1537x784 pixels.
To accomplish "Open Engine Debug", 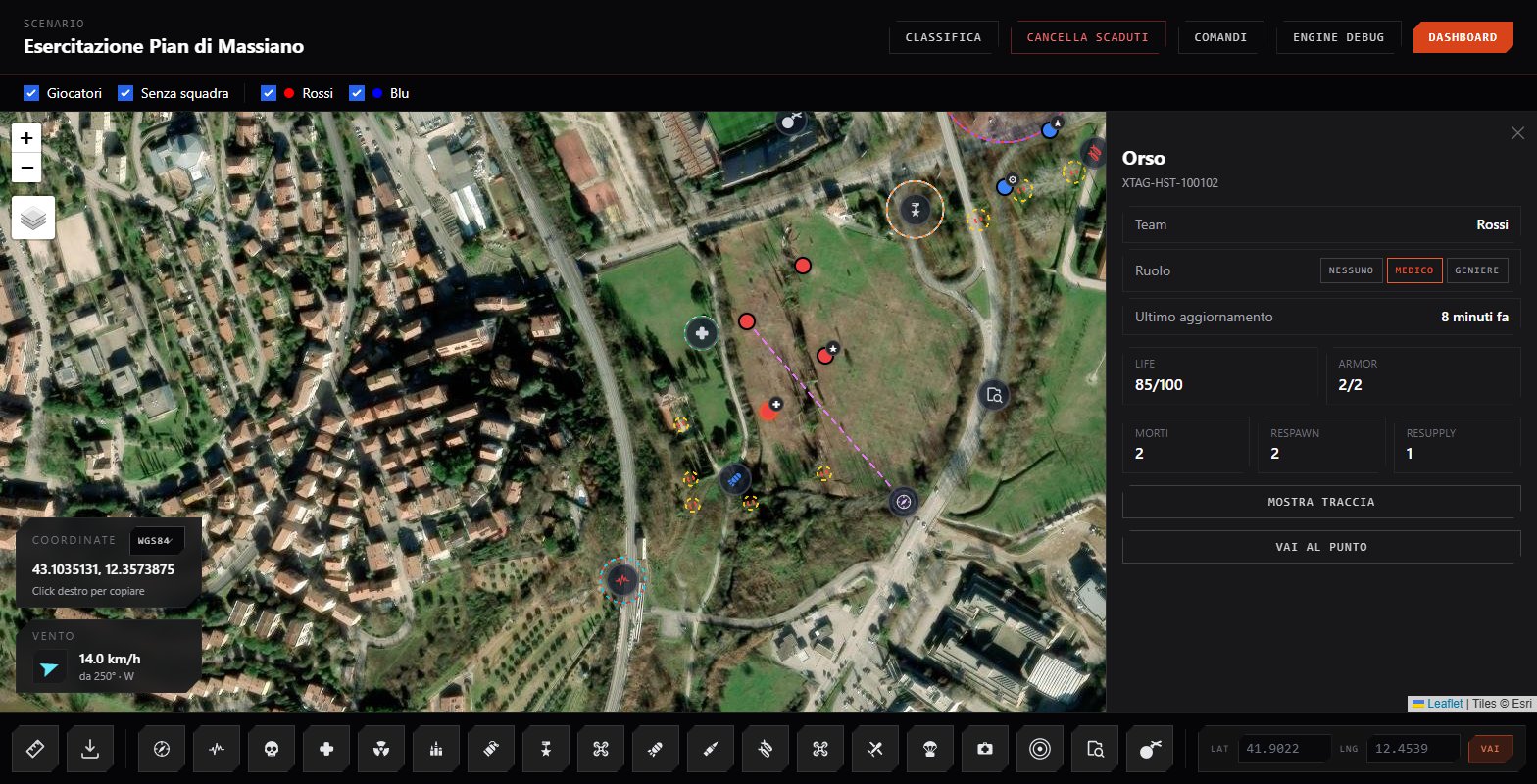I will 1338,37.
